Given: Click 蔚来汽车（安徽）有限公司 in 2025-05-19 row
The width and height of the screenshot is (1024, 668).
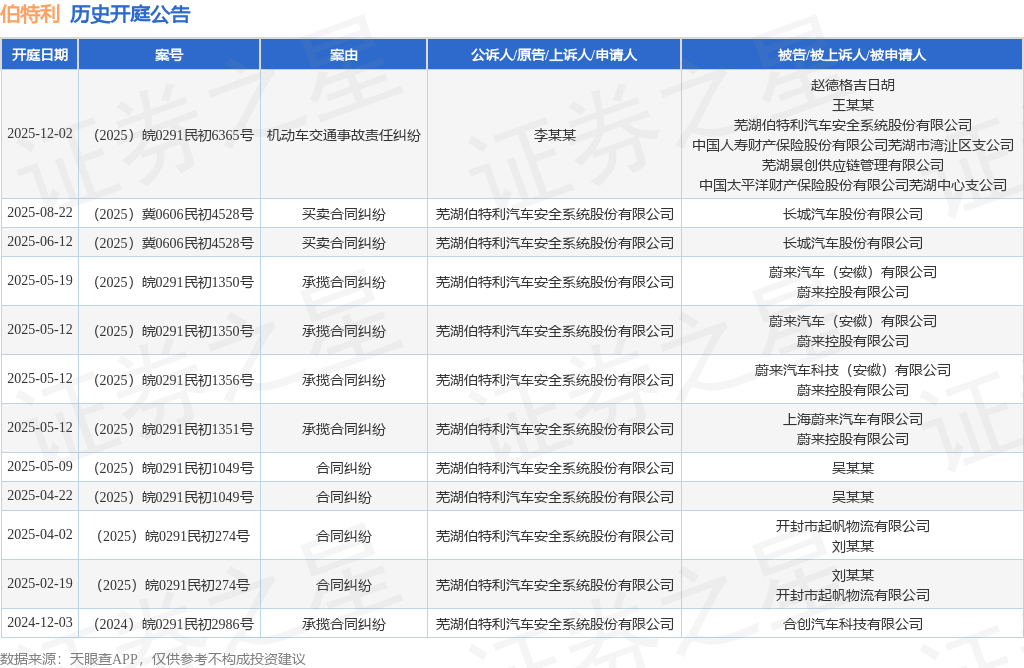Looking at the screenshot, I should (852, 272).
